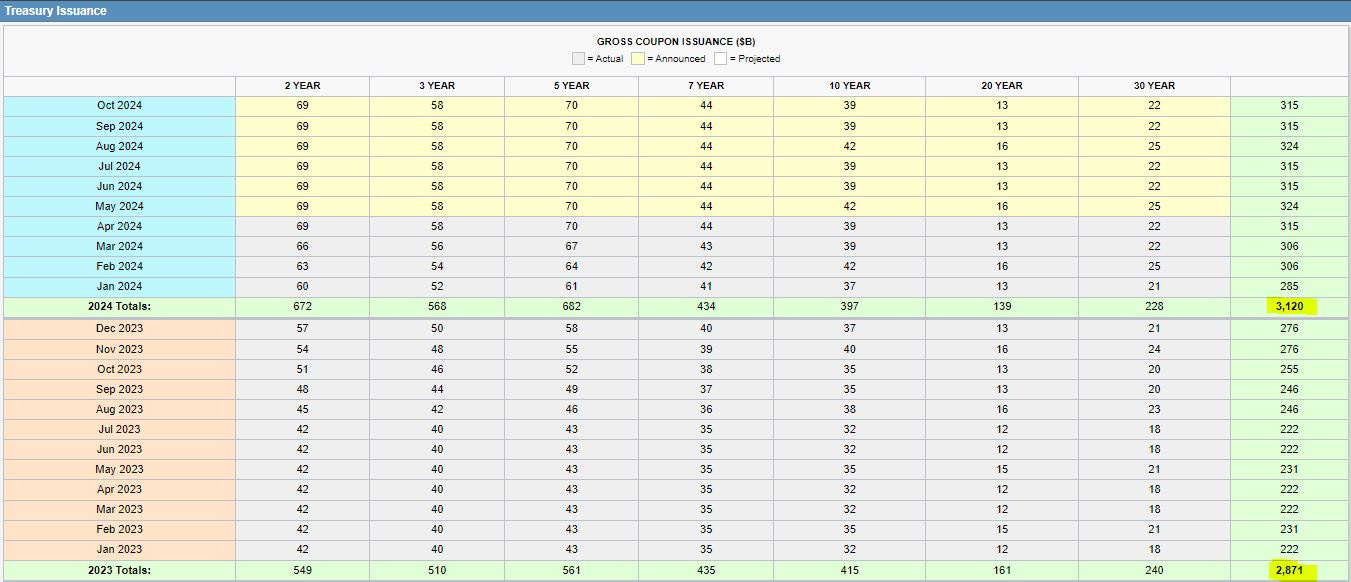
Task: Click the Oct 2023 row label
Action: click(120, 369)
